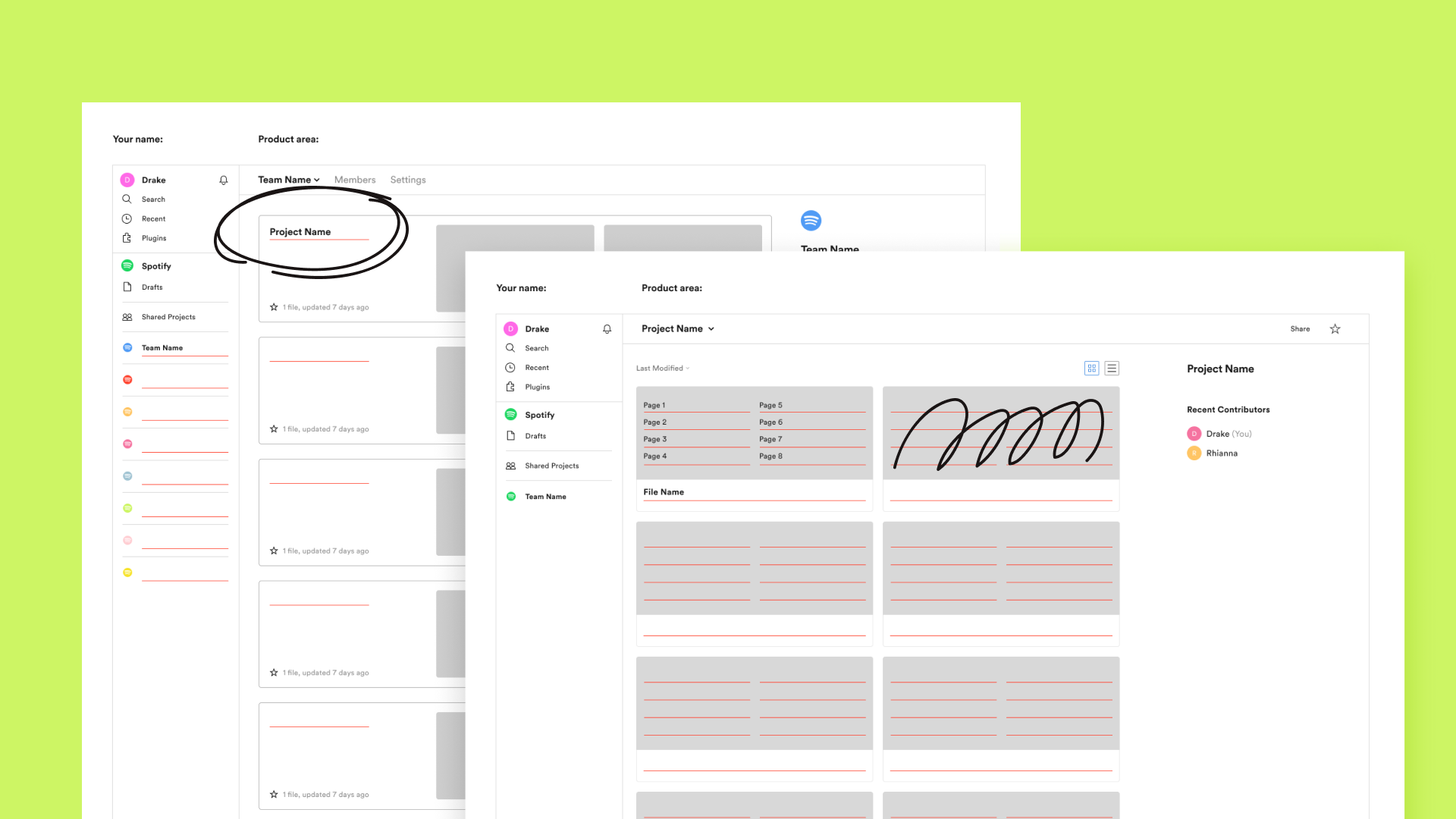
Task: Select the Members tab
Action: pyautogui.click(x=354, y=179)
